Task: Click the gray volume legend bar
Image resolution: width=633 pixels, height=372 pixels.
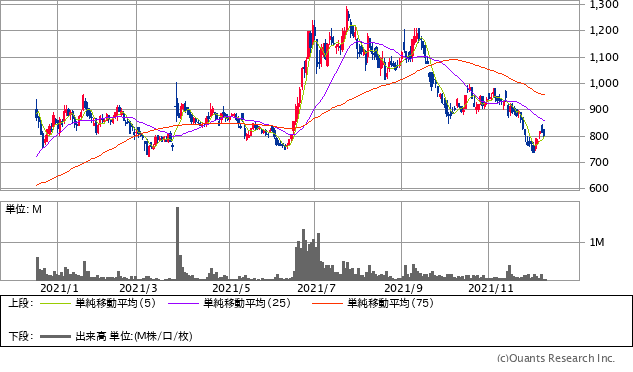Action: pos(55,336)
